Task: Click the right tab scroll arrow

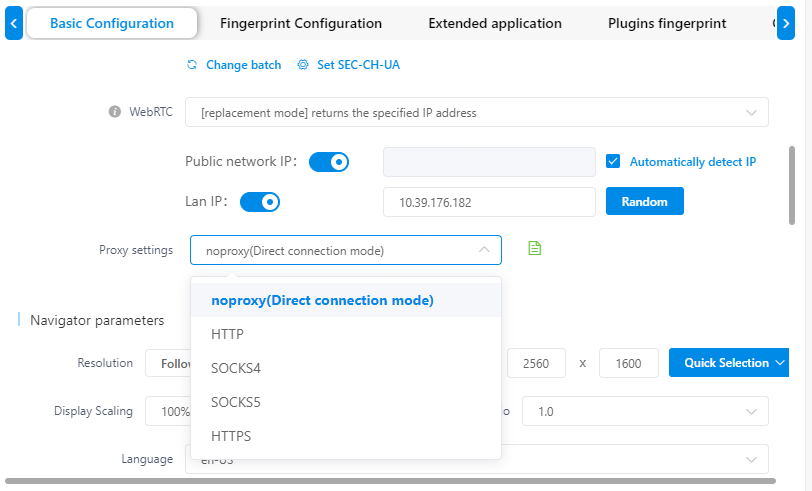Action: pos(798,23)
